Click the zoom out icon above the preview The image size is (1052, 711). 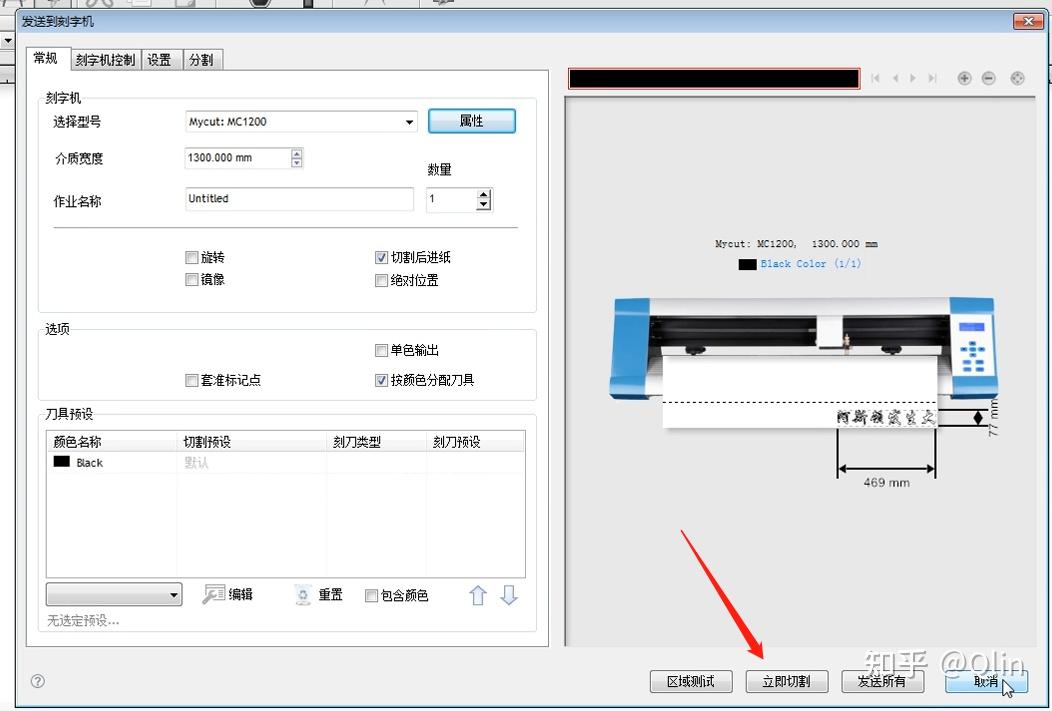[988, 78]
